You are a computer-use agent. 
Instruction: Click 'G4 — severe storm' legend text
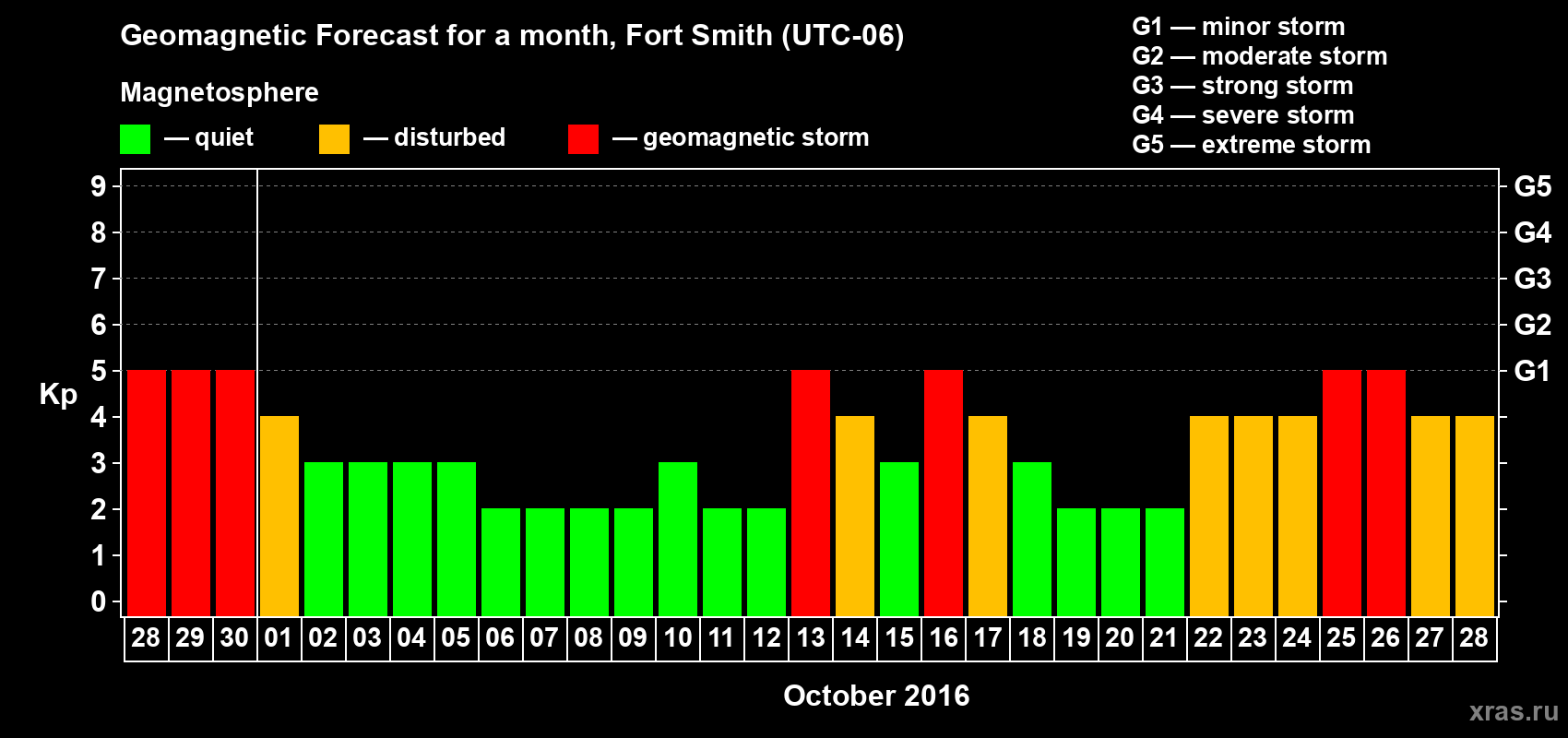coord(1243,115)
